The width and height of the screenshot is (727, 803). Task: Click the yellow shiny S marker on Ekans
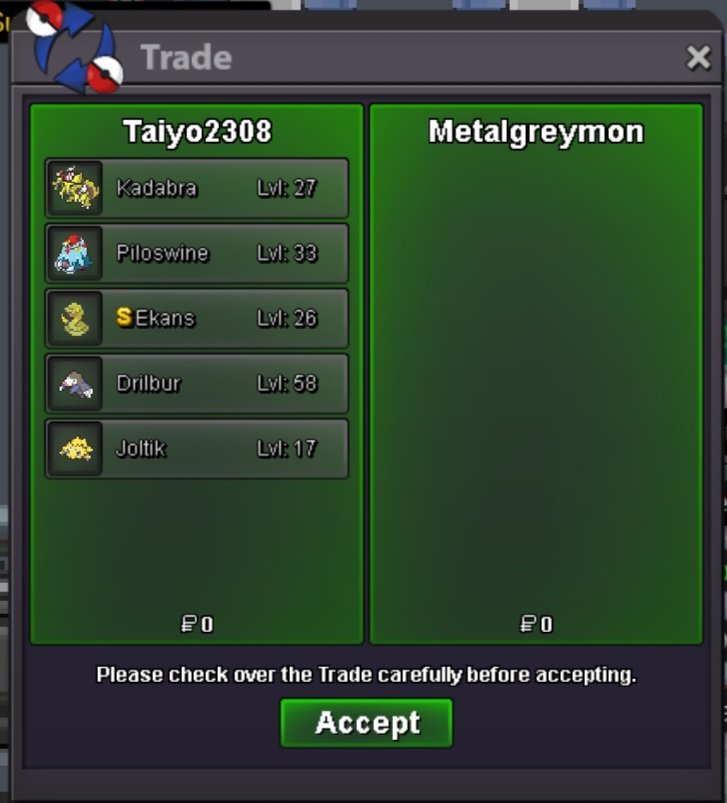click(124, 317)
